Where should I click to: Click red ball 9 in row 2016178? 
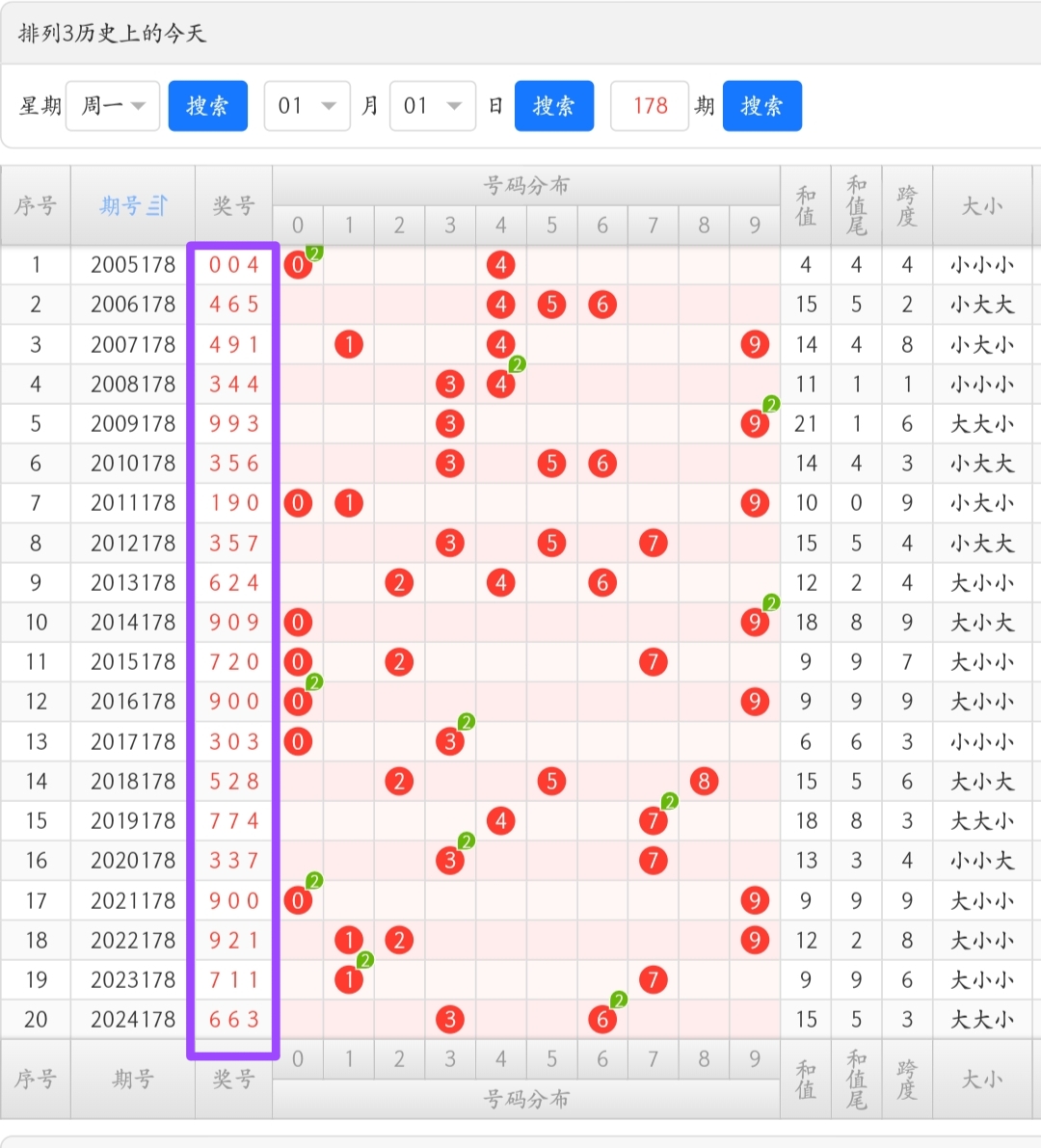coord(755,702)
